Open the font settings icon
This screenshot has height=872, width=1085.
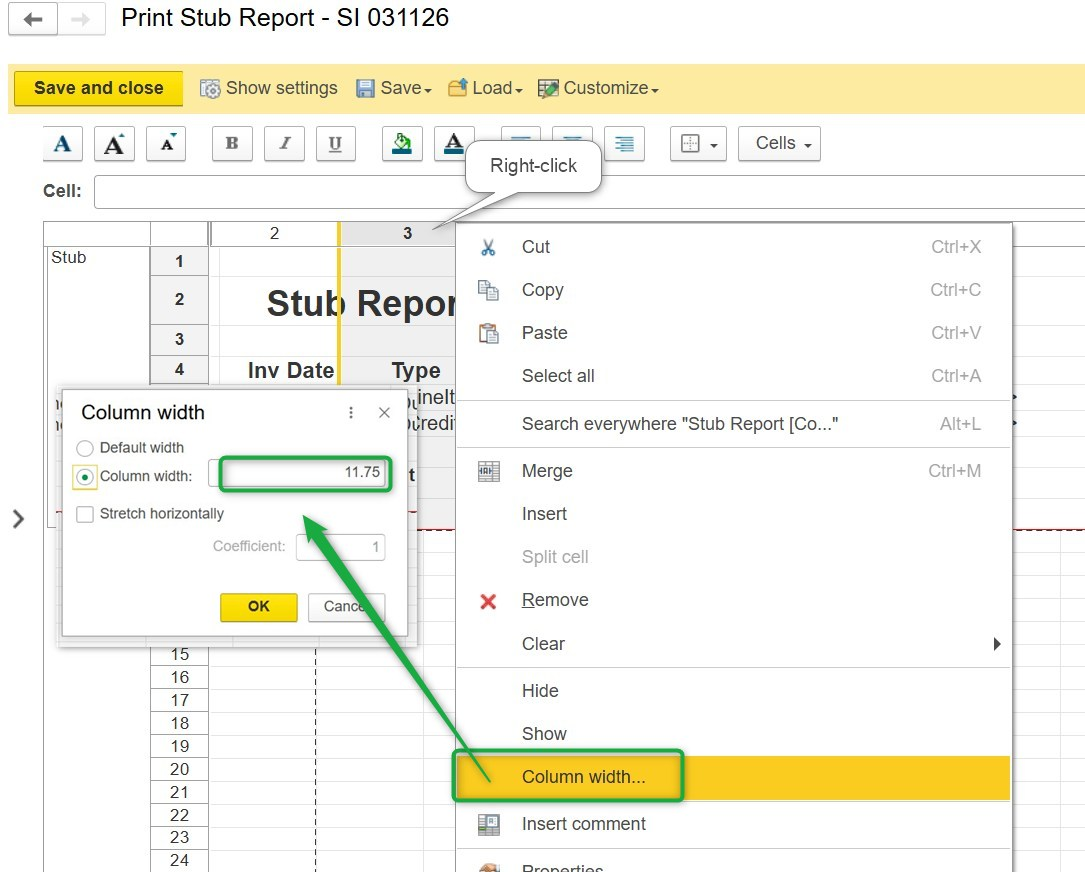pyautogui.click(x=62, y=144)
